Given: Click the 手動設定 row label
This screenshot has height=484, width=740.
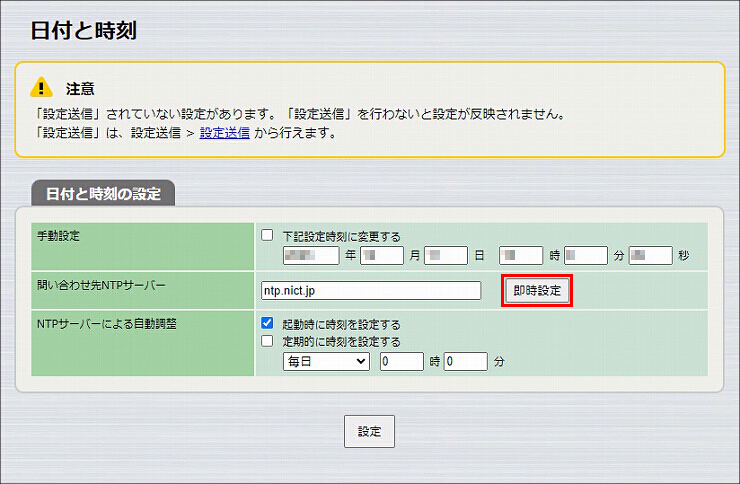Looking at the screenshot, I should [x=59, y=236].
